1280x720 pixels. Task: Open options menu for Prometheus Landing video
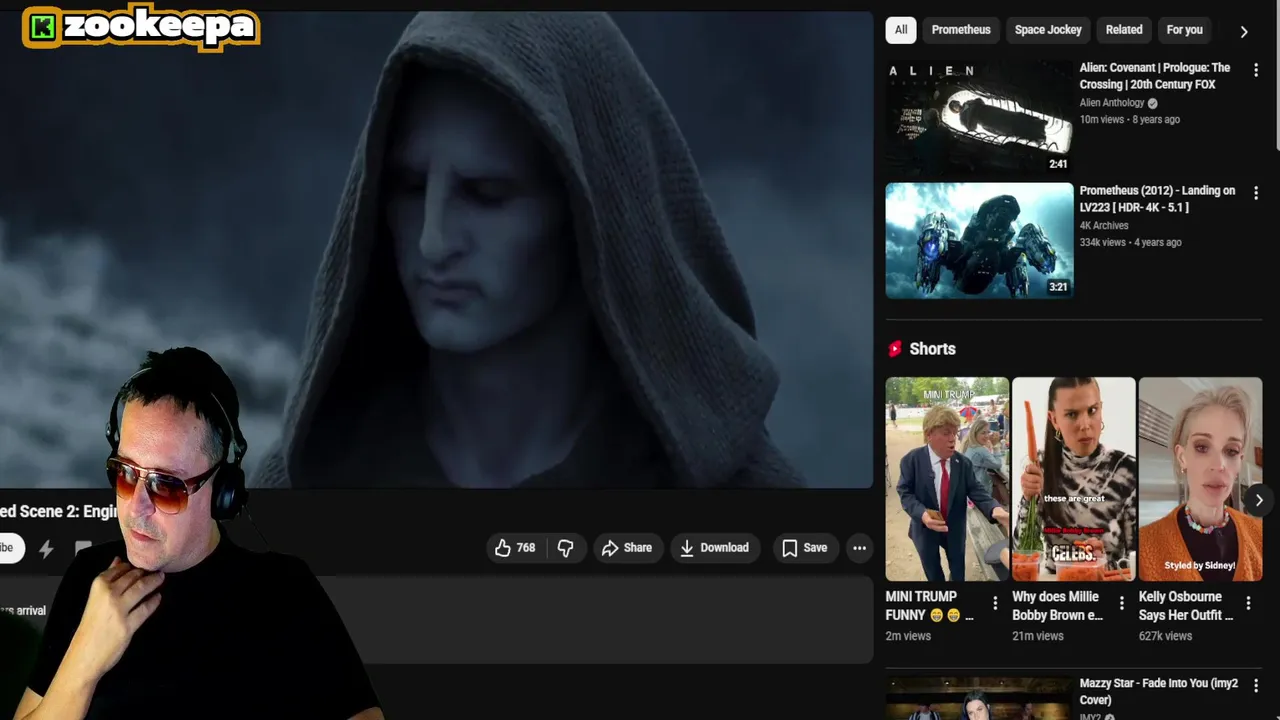click(1256, 193)
